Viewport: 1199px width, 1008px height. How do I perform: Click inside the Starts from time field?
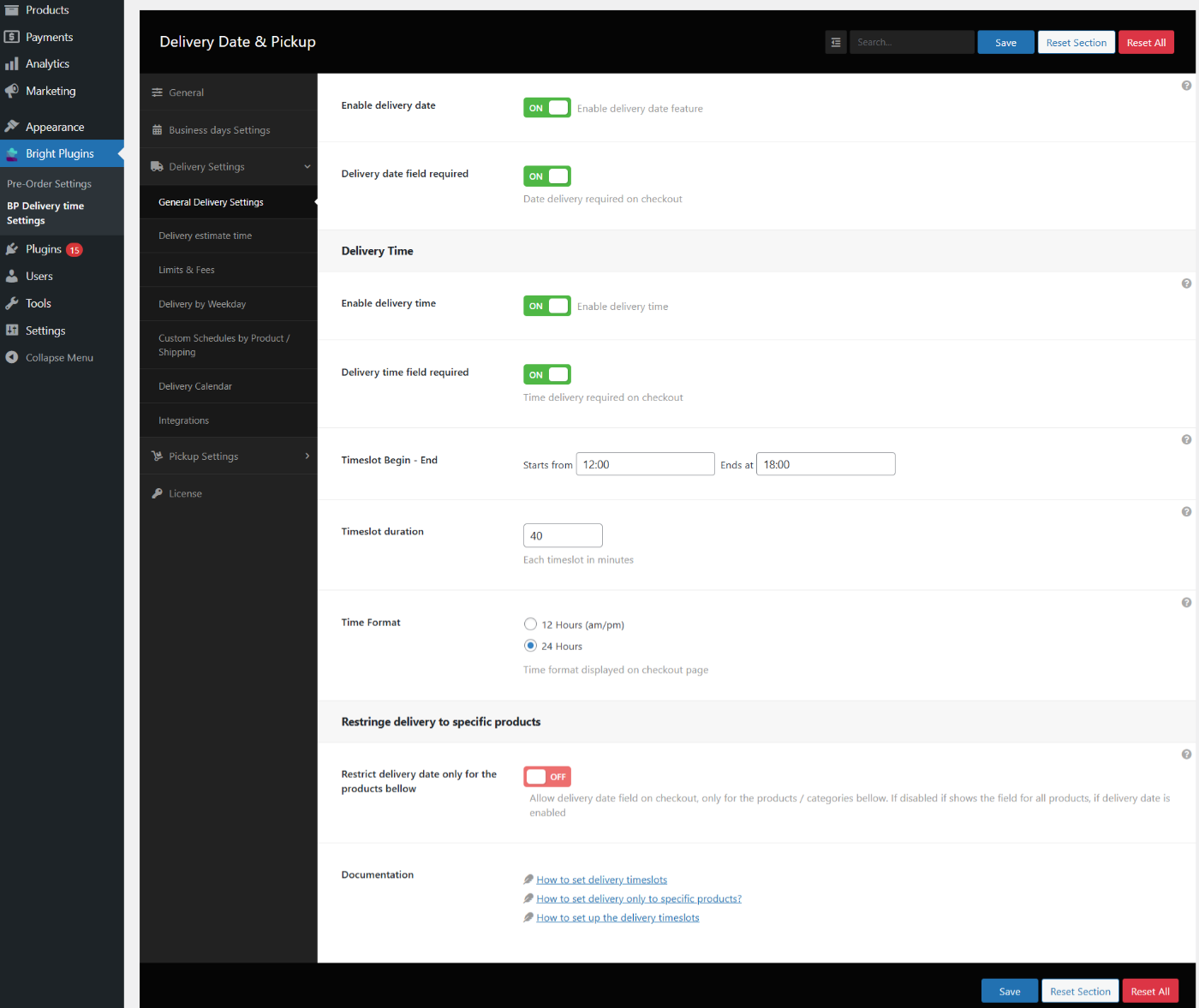644,463
